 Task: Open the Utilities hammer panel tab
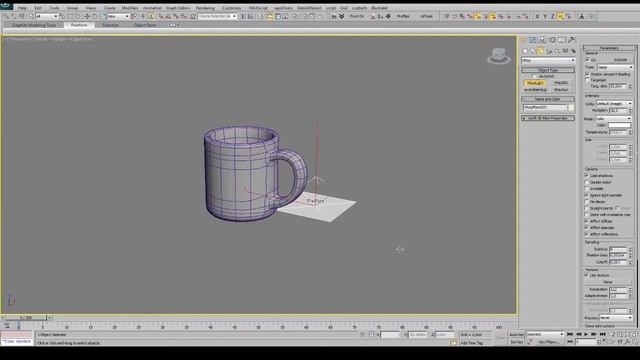pos(572,40)
